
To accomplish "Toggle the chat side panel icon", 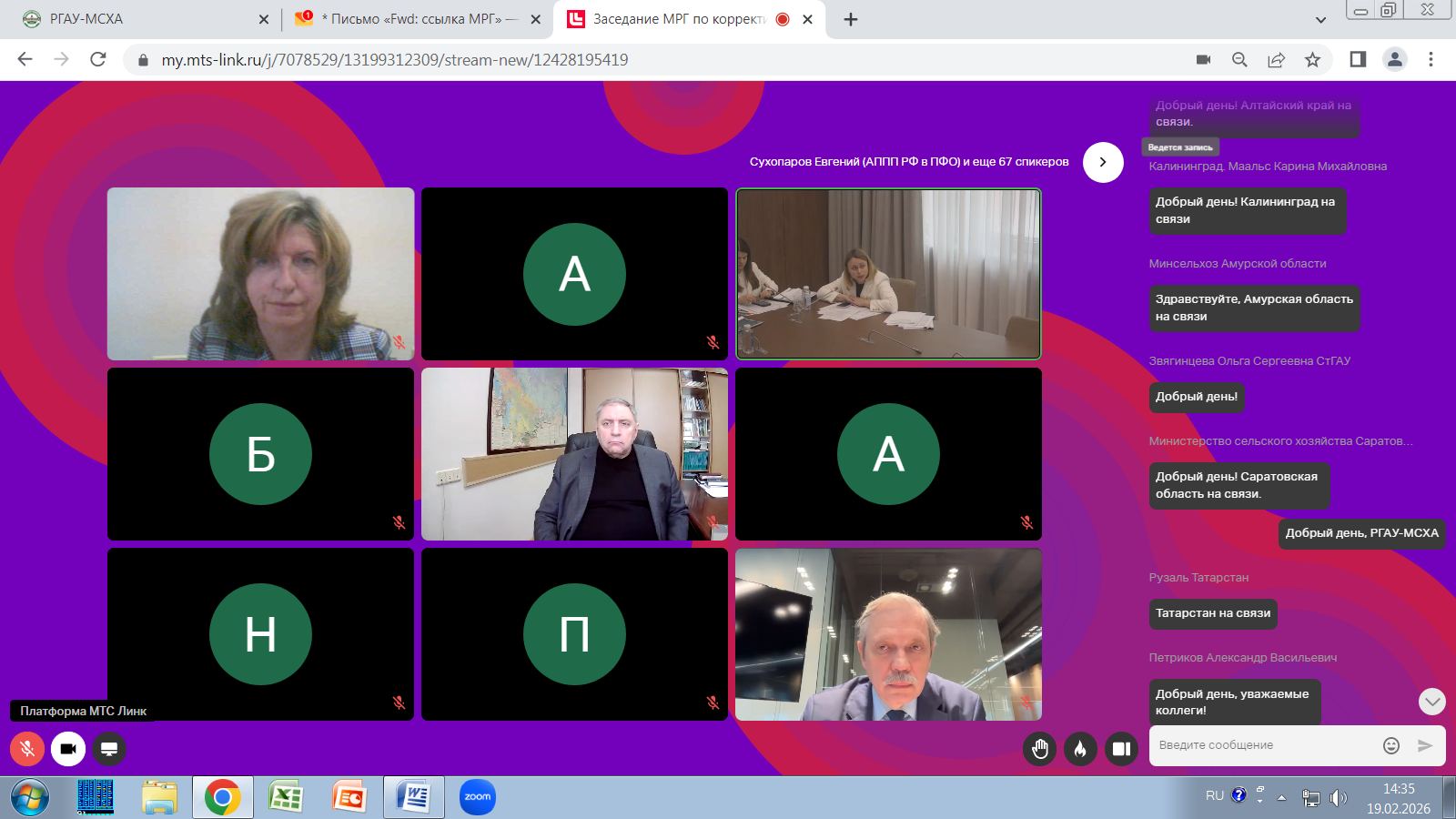I will coord(1121,749).
